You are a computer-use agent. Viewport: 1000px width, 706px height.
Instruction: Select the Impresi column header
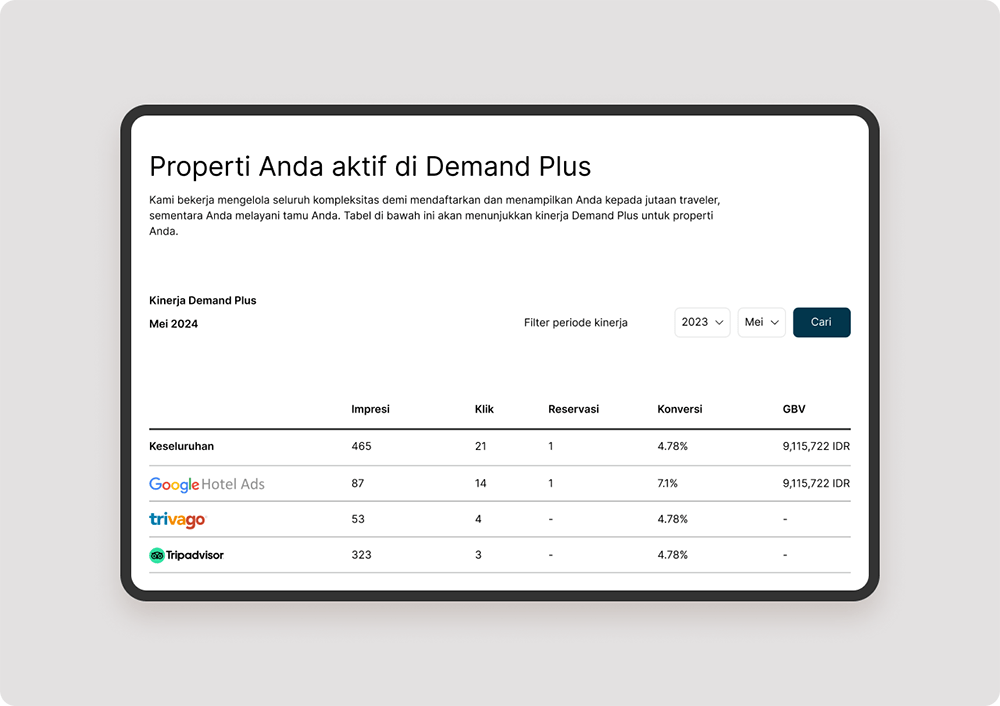[x=370, y=409]
